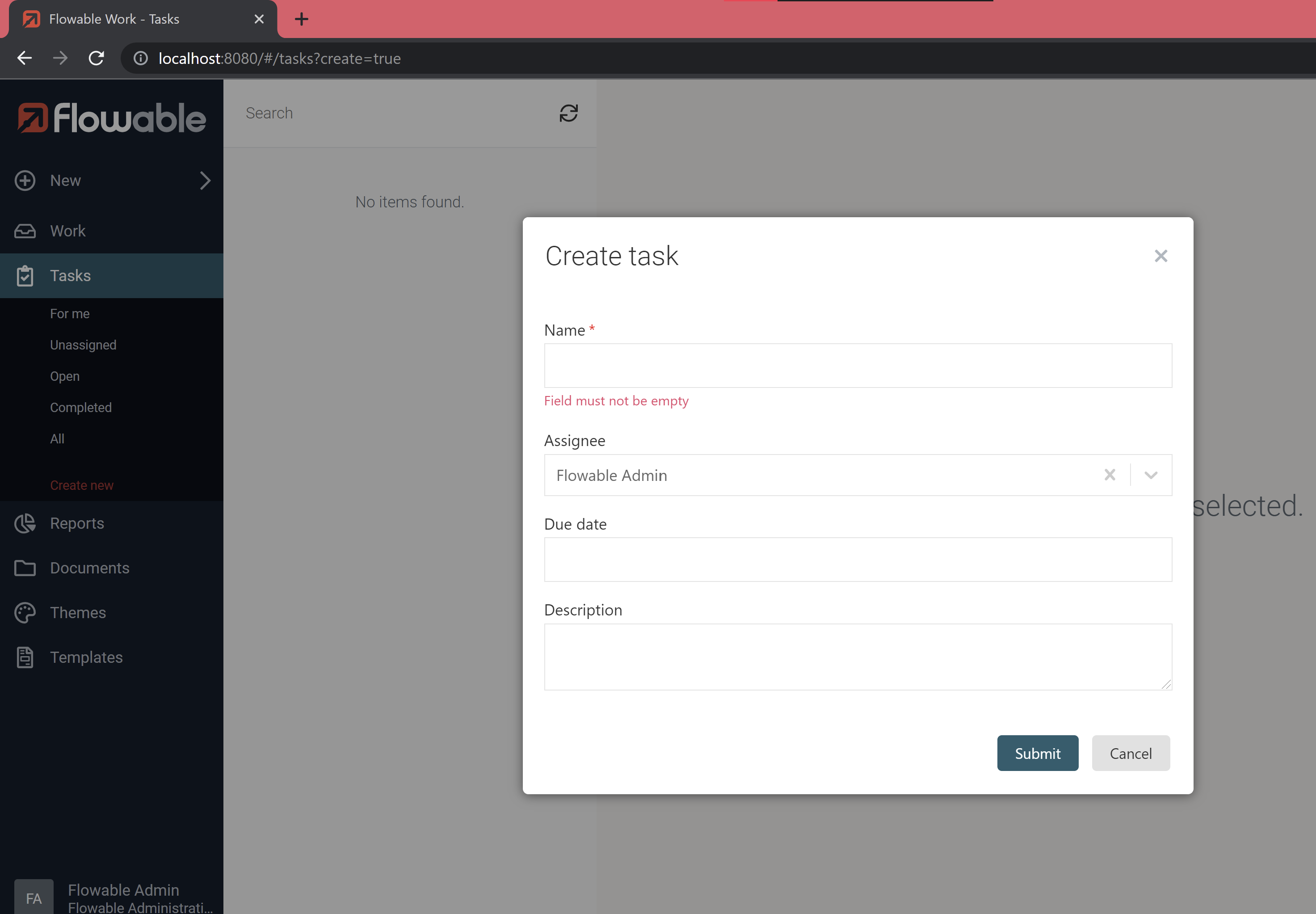Click the Reports sidebar icon
1316x914 pixels.
pyautogui.click(x=25, y=523)
